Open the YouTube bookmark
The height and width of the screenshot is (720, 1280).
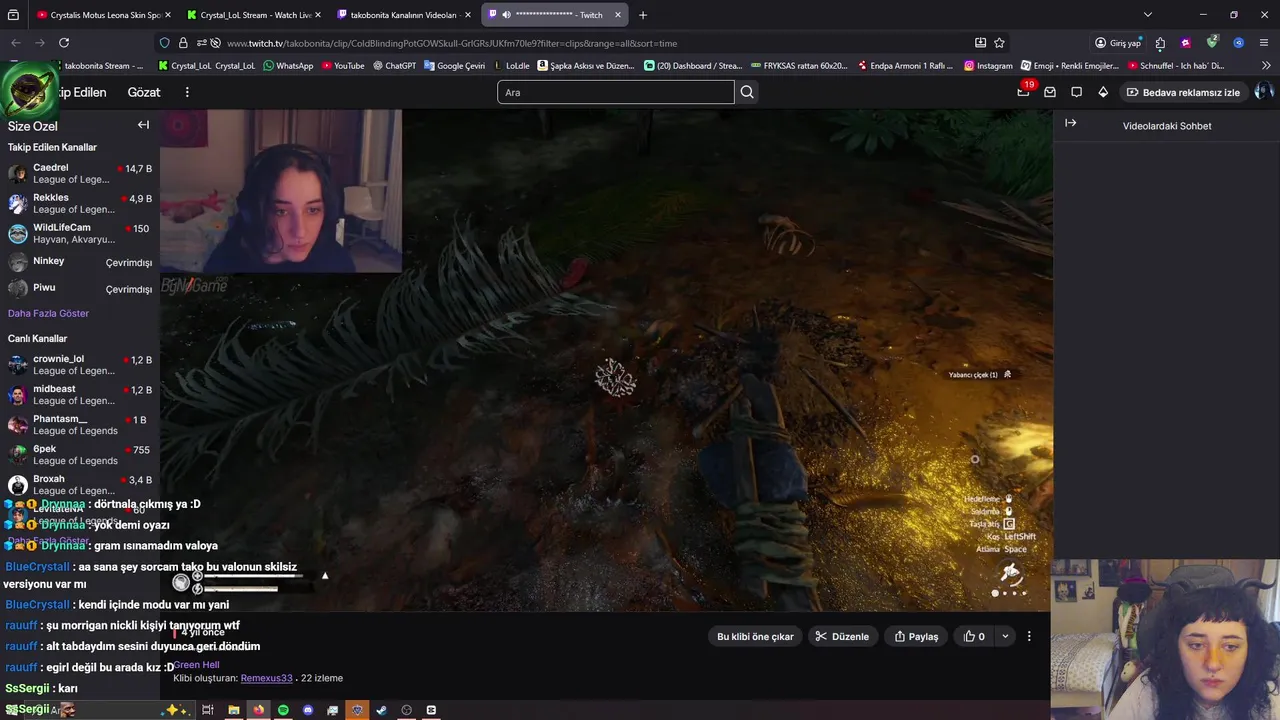[342, 66]
